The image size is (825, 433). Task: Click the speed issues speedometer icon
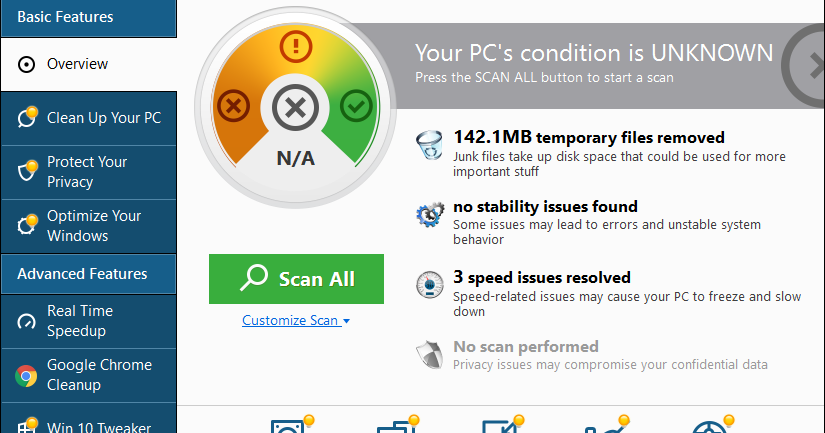430,285
